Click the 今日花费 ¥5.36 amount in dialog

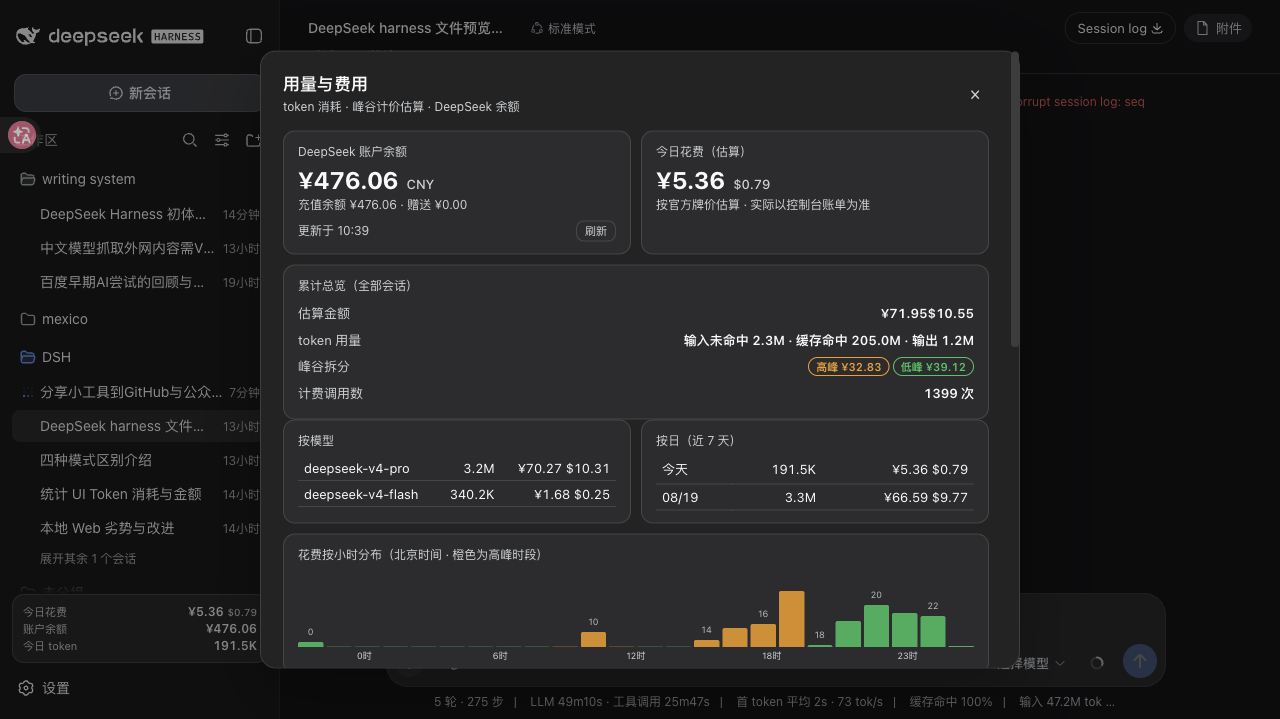click(x=690, y=181)
